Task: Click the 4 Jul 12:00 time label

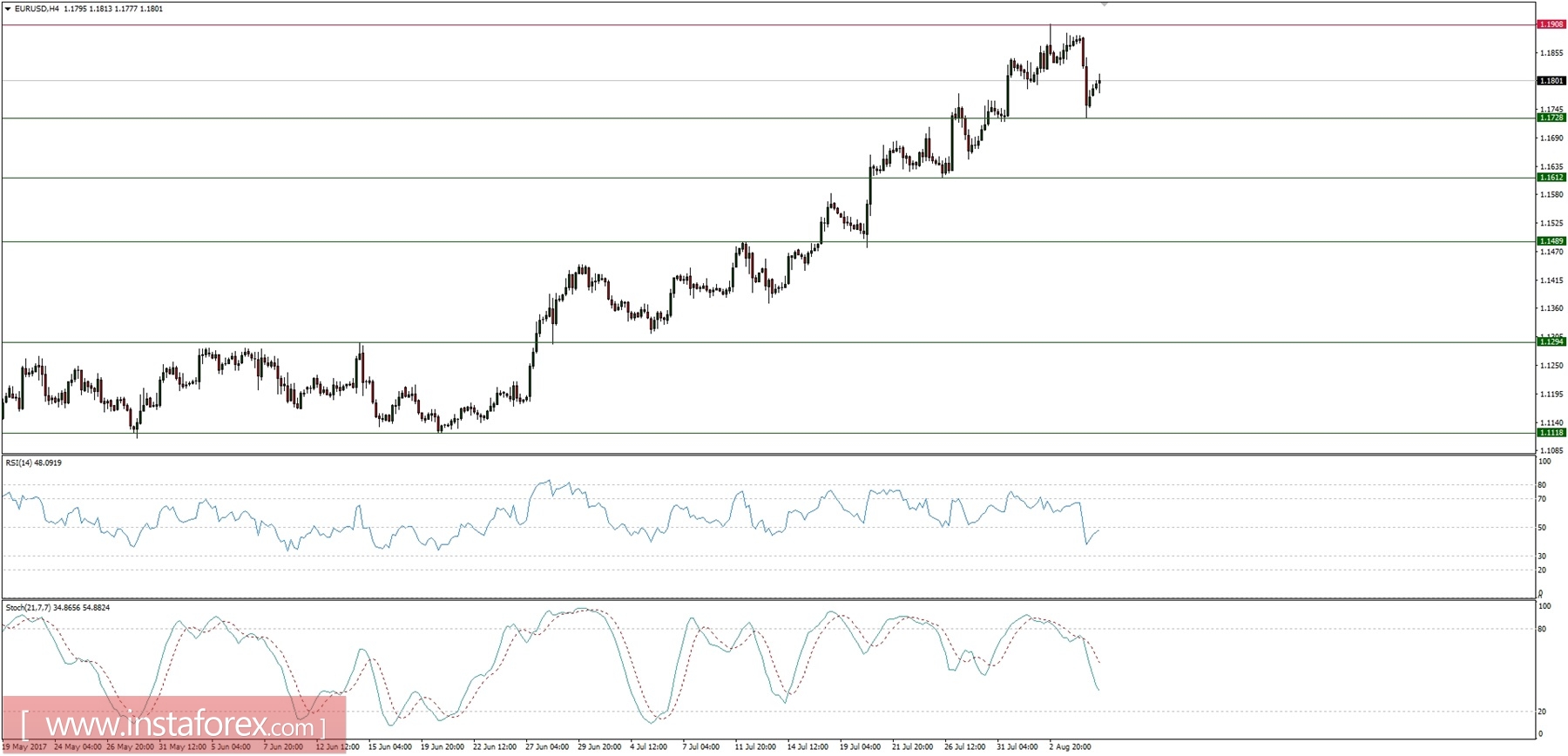Action: coord(648,746)
